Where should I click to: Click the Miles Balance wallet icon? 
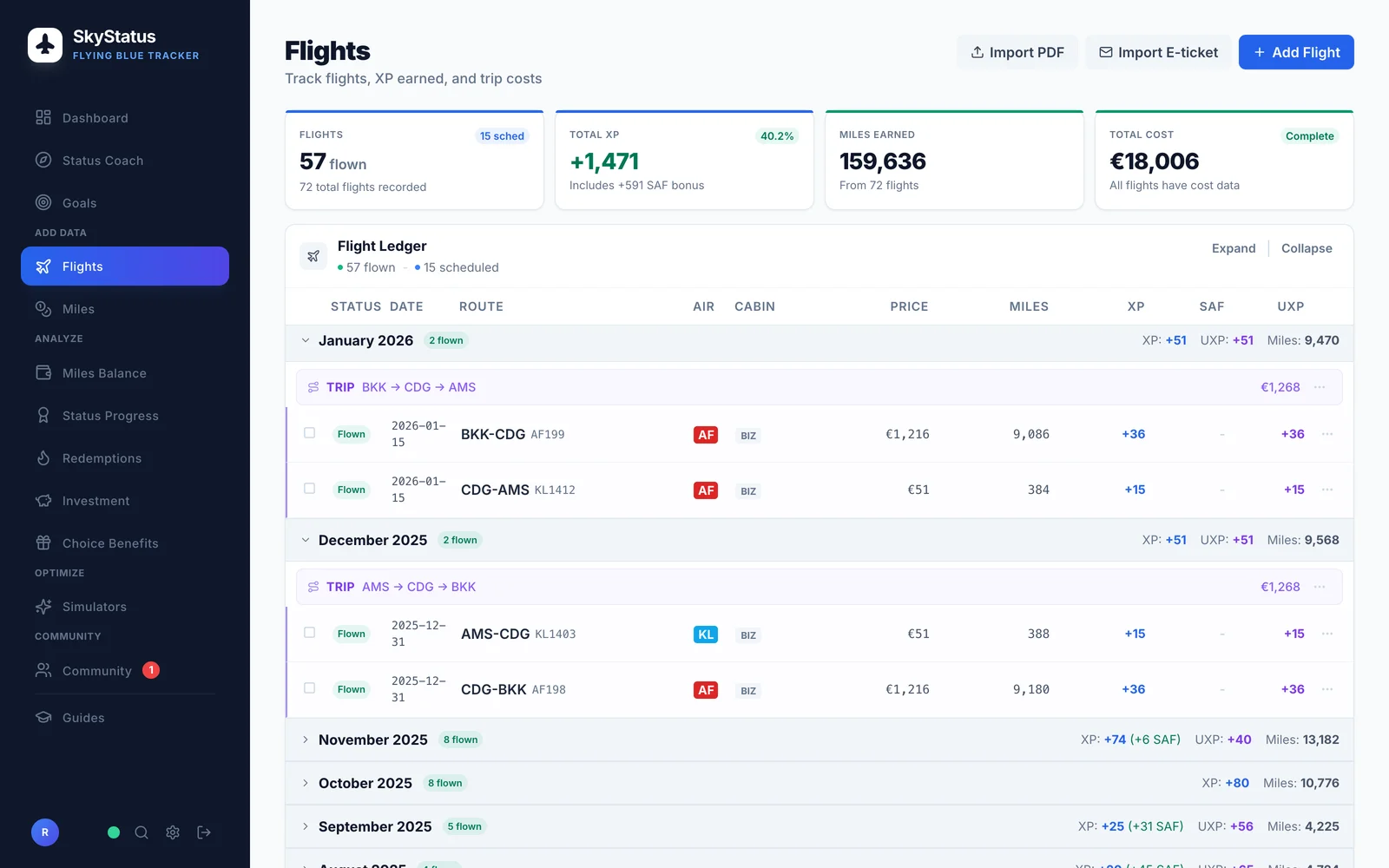(43, 372)
